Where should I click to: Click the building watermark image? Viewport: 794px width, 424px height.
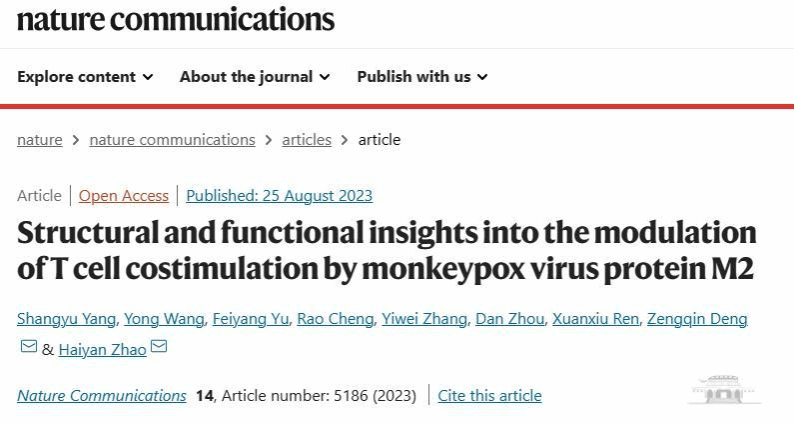pyautogui.click(x=724, y=390)
